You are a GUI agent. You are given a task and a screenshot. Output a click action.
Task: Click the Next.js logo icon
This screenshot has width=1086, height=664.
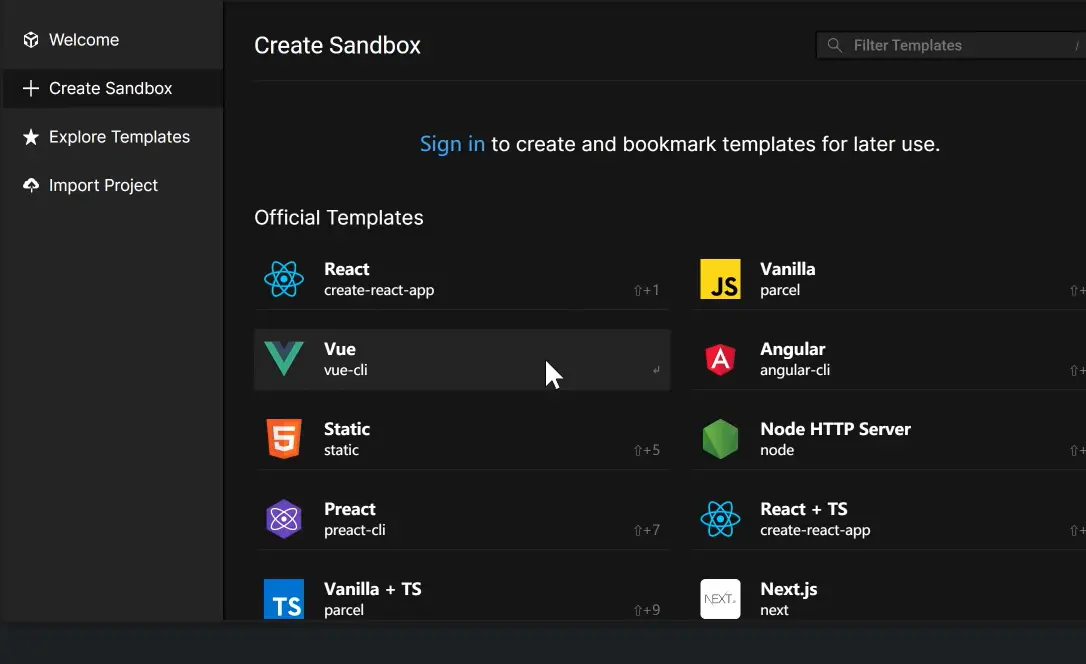pos(720,599)
